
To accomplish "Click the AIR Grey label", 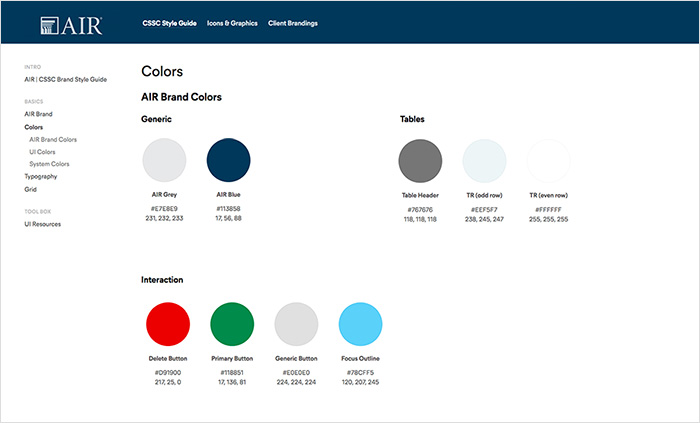I will point(164,195).
